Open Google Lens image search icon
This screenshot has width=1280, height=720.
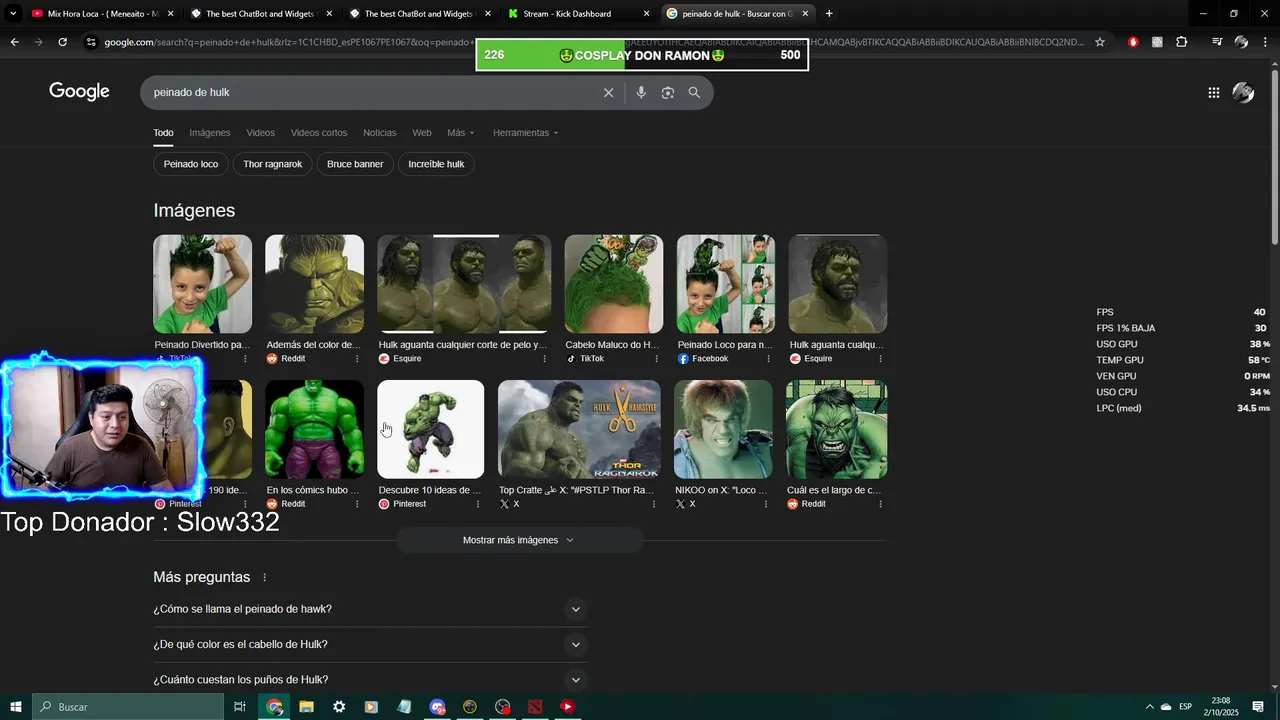(x=667, y=92)
